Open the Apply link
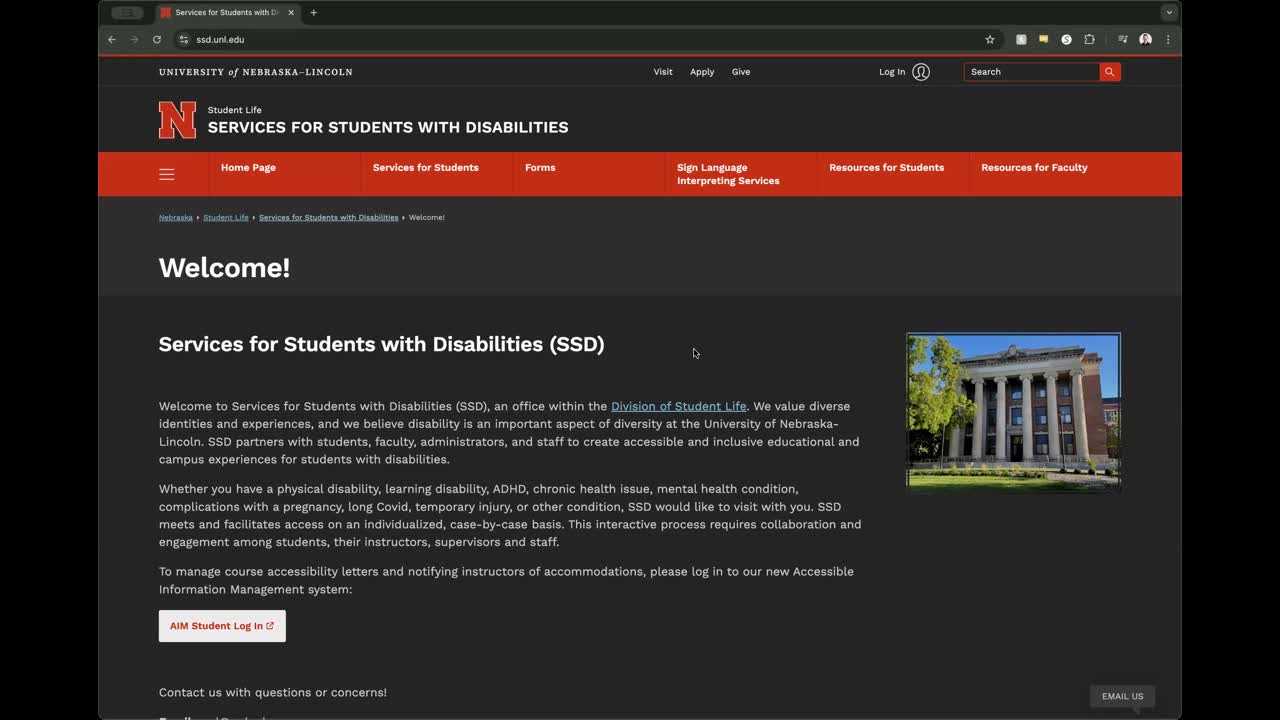The width and height of the screenshot is (1280, 720). (702, 72)
